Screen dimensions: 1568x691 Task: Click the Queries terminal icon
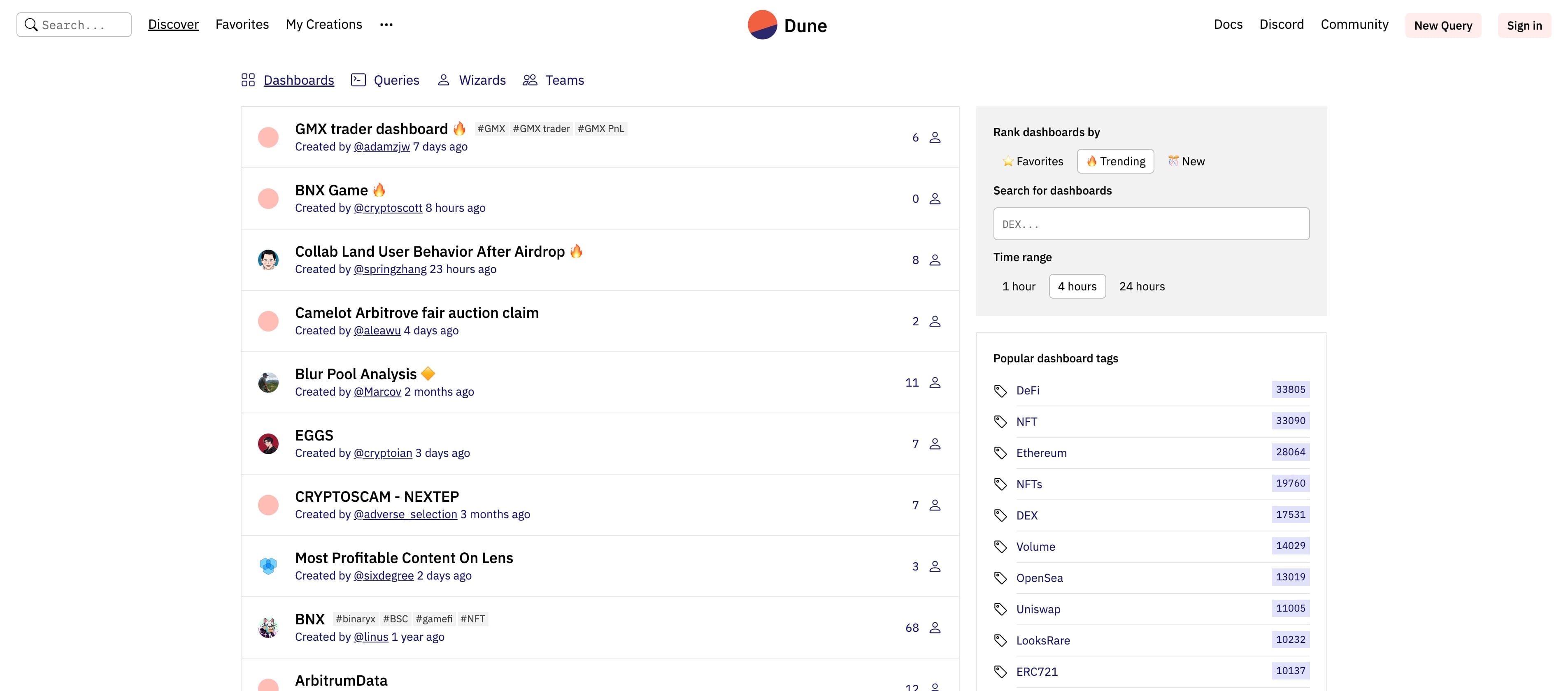click(358, 80)
